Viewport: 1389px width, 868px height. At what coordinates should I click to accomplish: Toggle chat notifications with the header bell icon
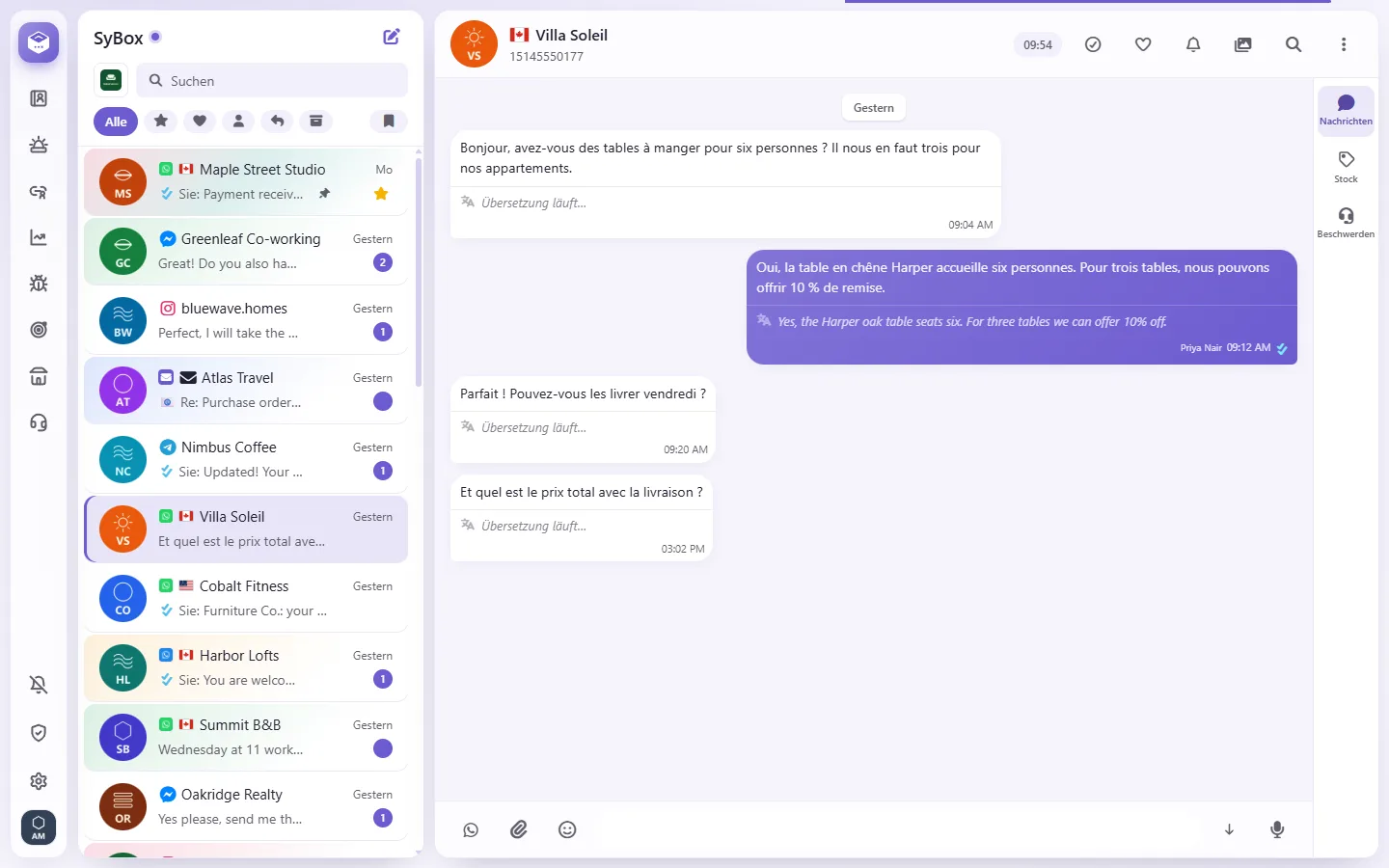point(1193,44)
